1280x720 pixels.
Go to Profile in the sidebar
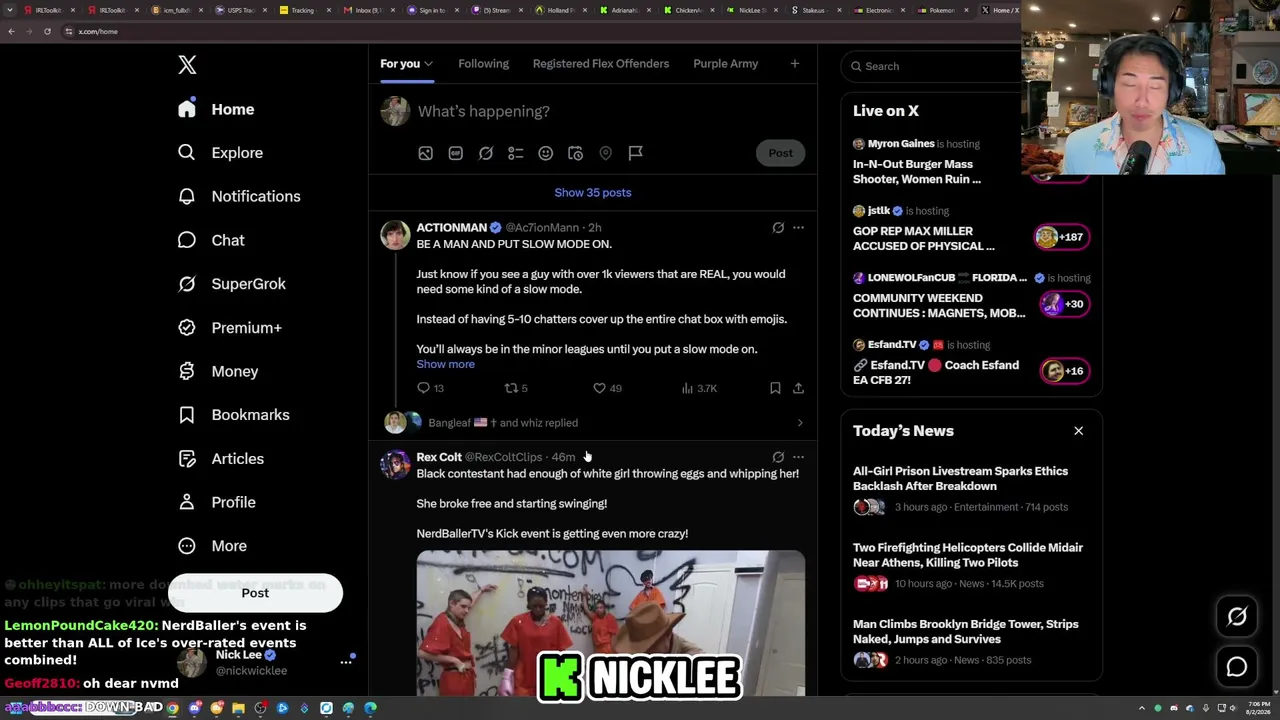[217, 502]
